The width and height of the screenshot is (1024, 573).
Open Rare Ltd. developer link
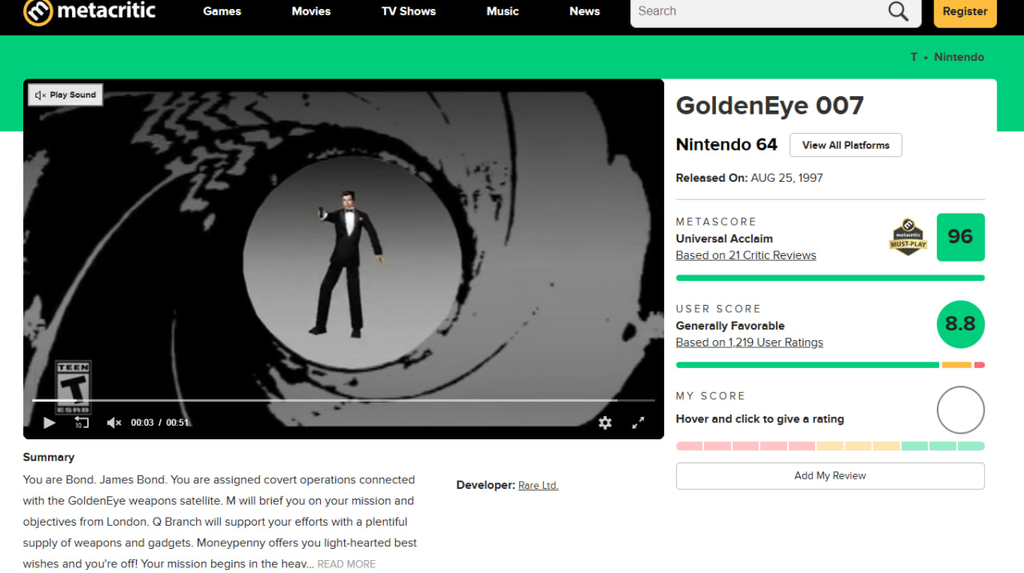coord(538,485)
